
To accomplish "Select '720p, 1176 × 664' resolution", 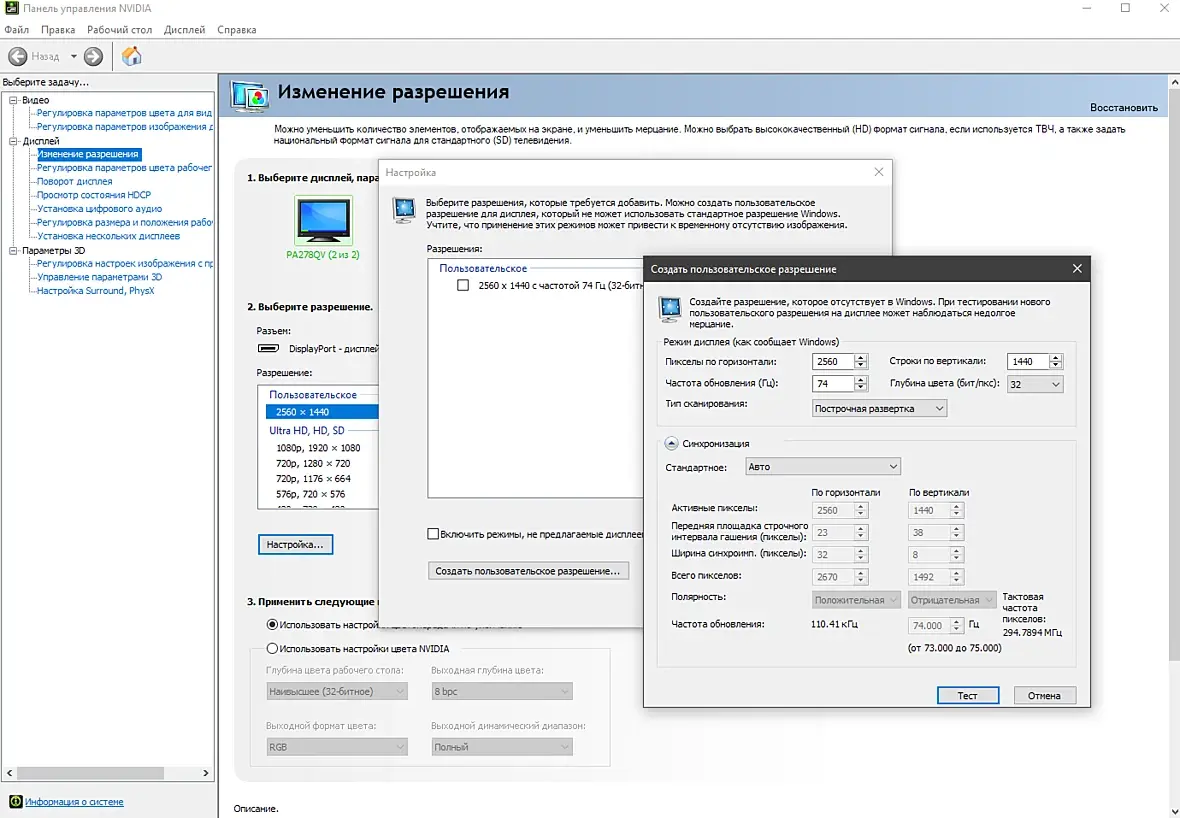I will pos(313,479).
